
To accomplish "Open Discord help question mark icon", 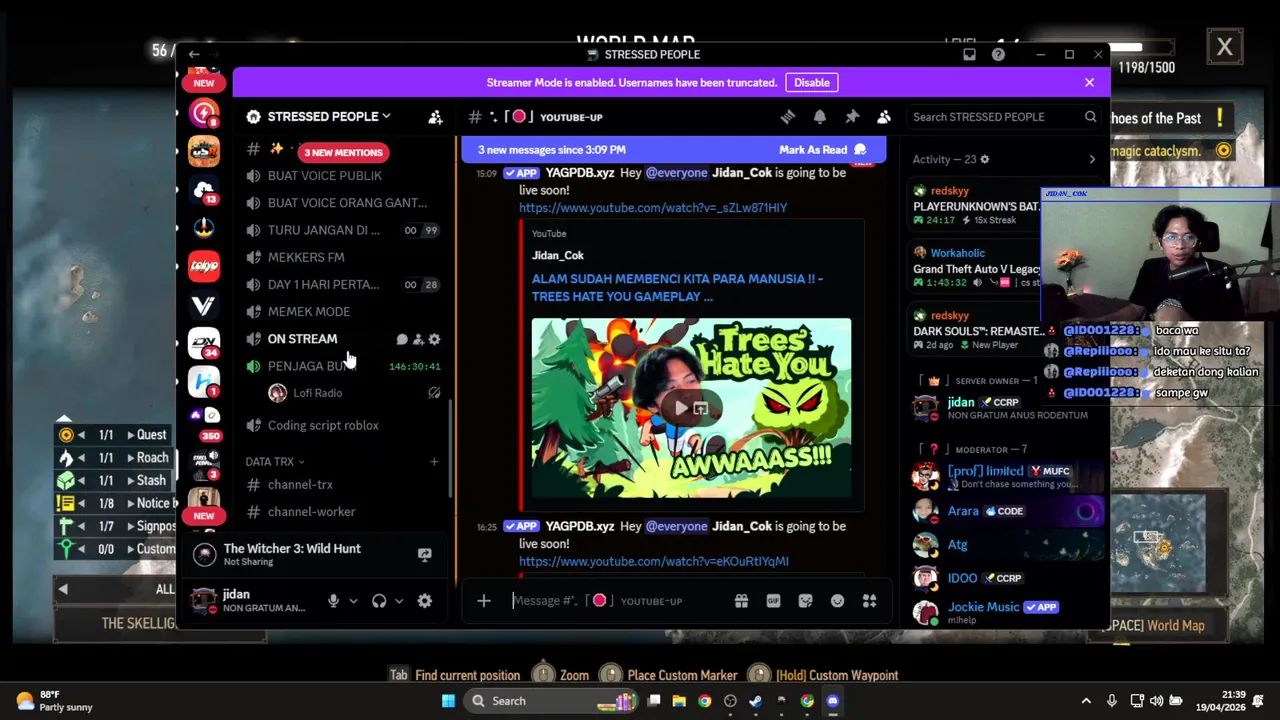I will (x=998, y=54).
